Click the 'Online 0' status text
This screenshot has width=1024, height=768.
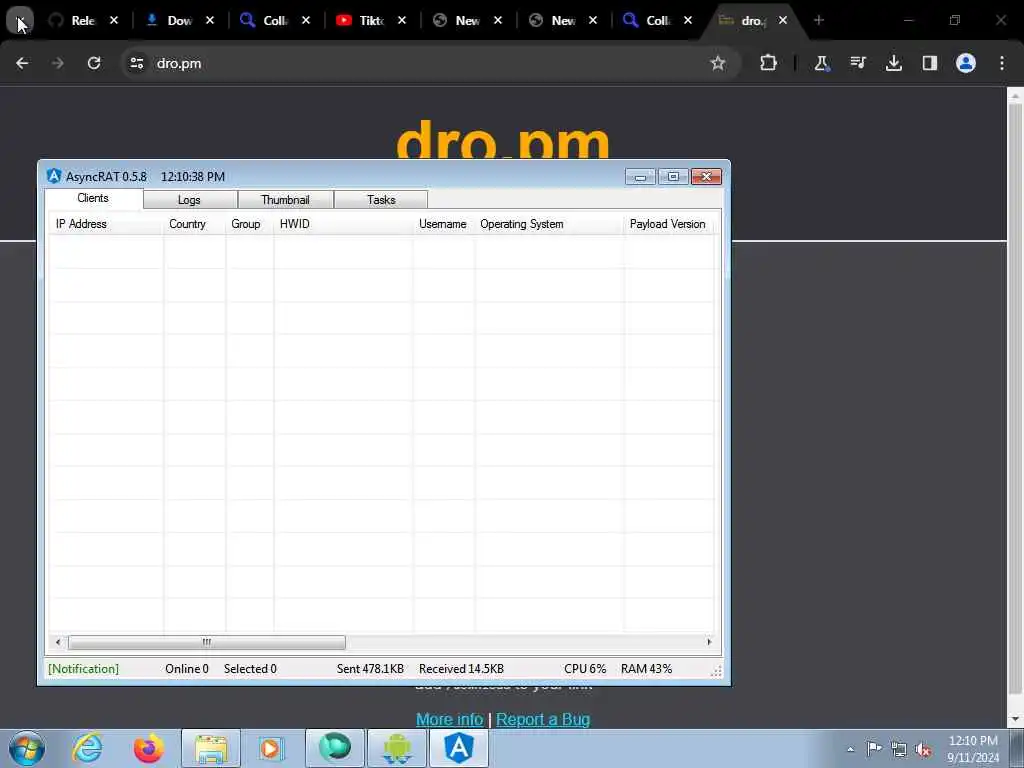tap(187, 669)
